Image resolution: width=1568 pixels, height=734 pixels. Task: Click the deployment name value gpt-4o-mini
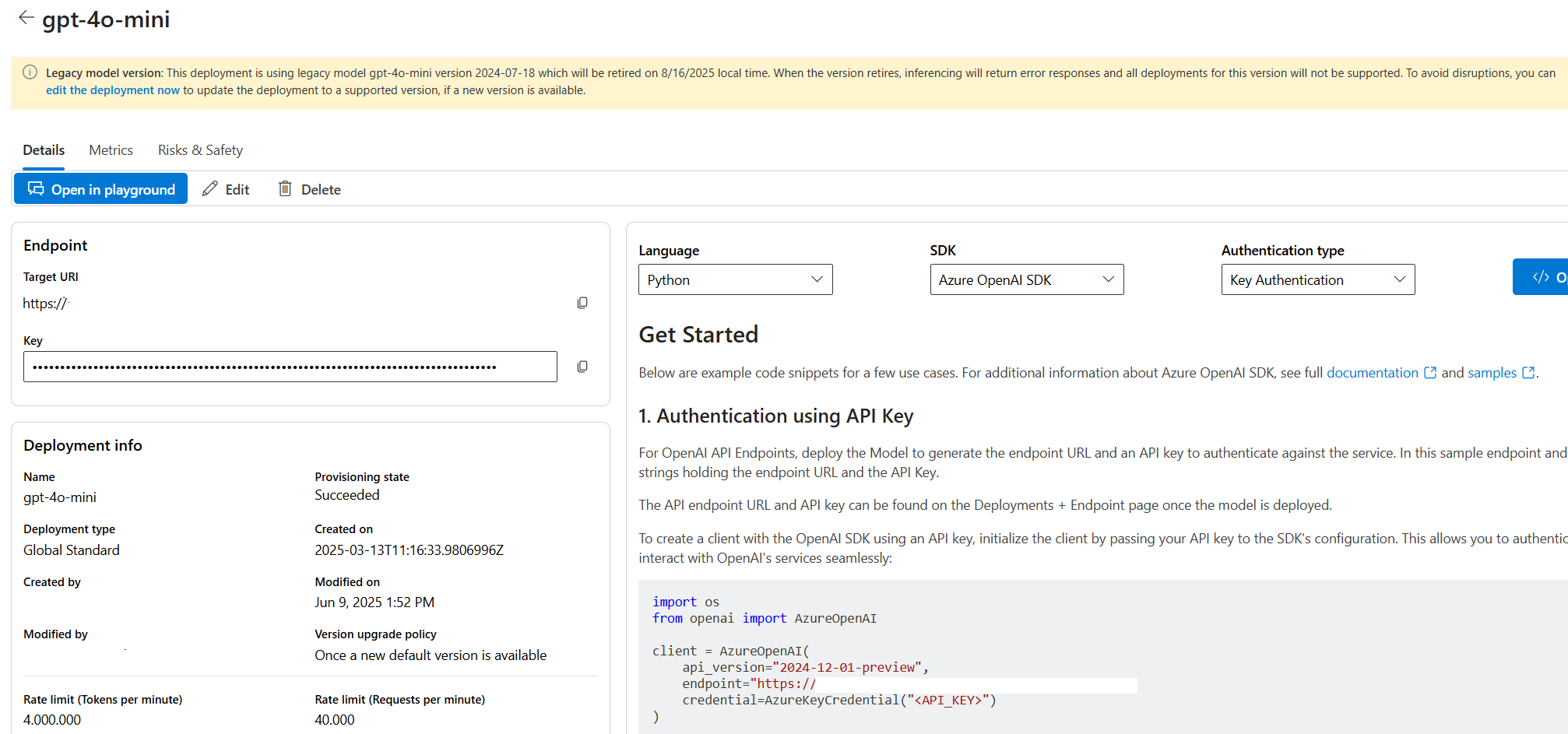(60, 497)
